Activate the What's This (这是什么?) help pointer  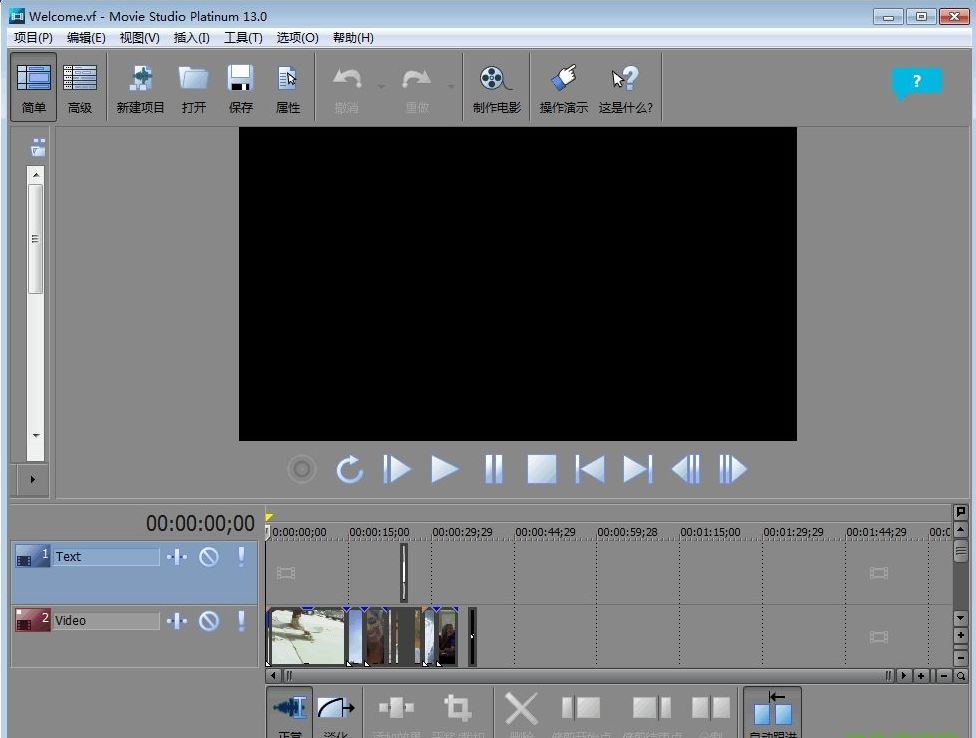pos(626,88)
